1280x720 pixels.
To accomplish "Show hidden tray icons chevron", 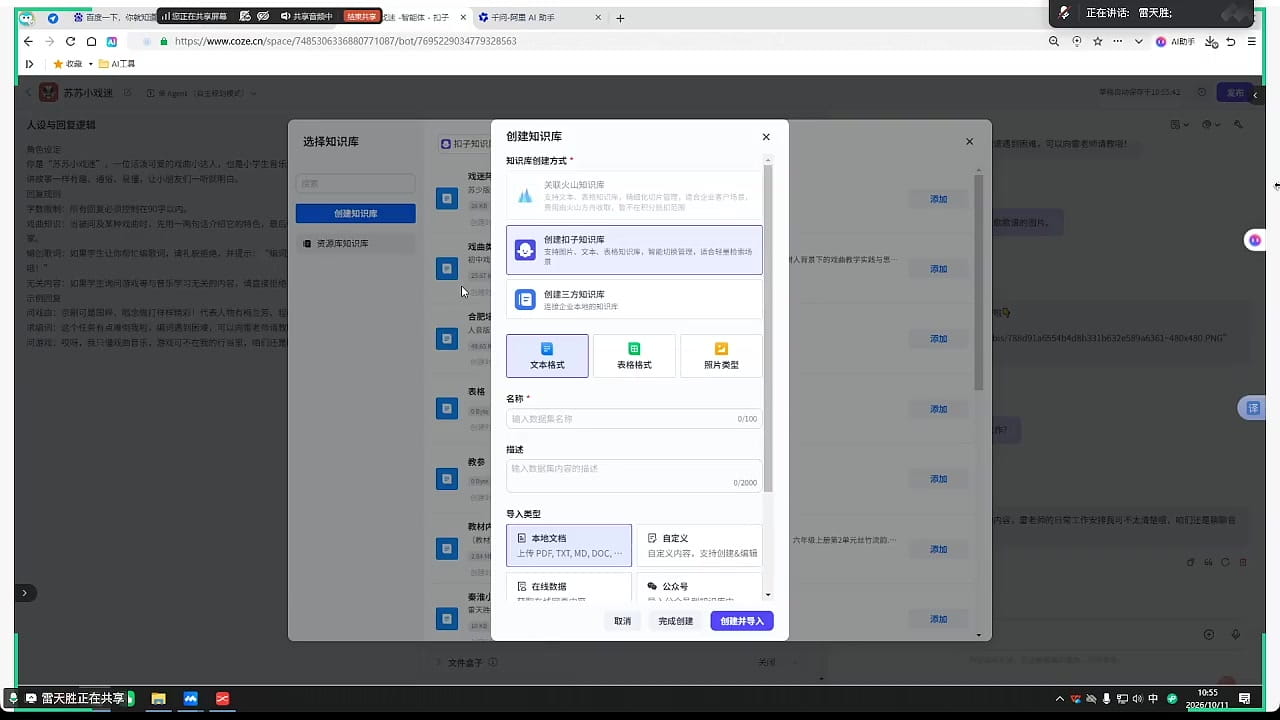I will point(1060,698).
